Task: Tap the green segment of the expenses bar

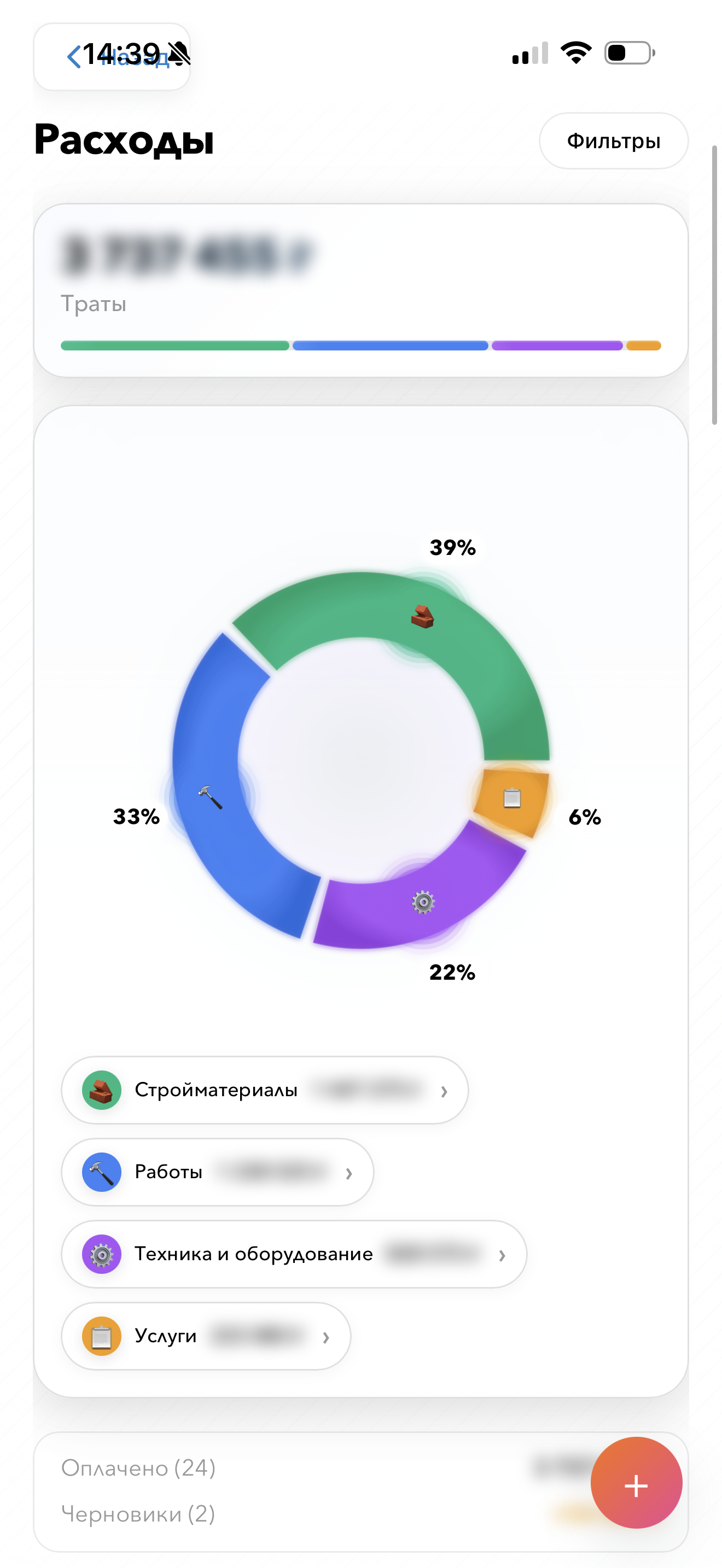Action: [x=174, y=346]
